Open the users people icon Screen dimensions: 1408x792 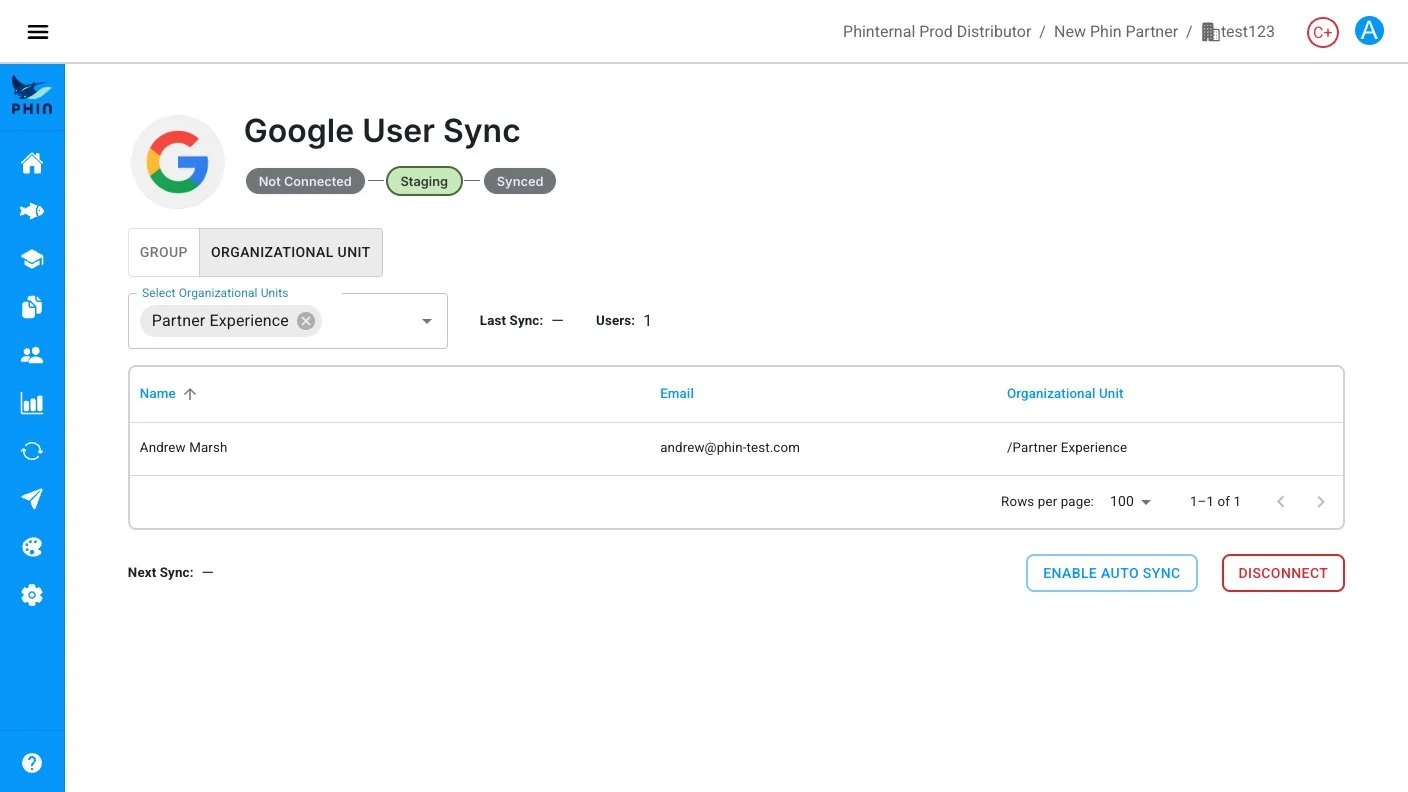(32, 355)
